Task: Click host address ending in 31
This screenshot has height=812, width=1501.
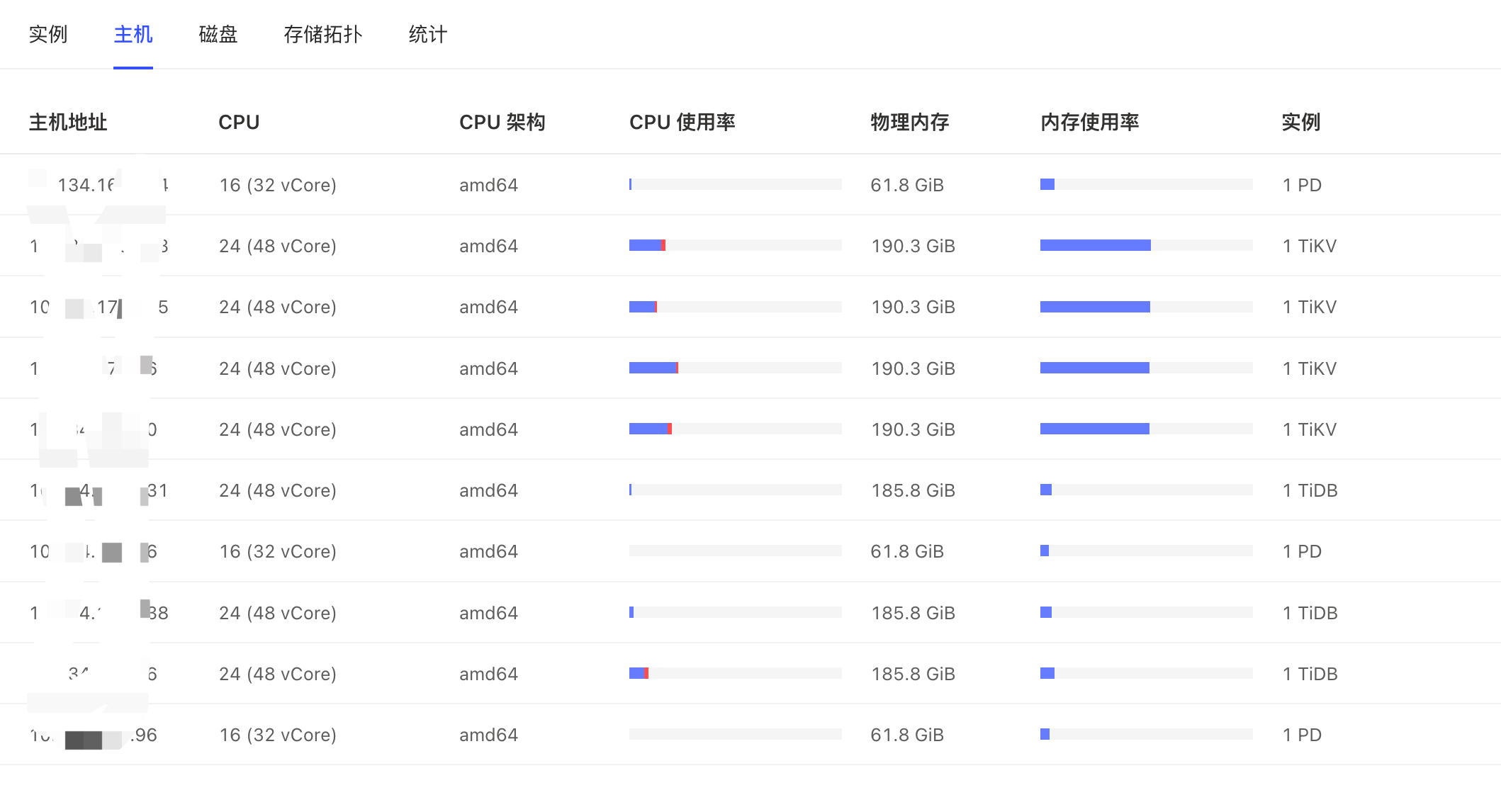Action: click(99, 490)
